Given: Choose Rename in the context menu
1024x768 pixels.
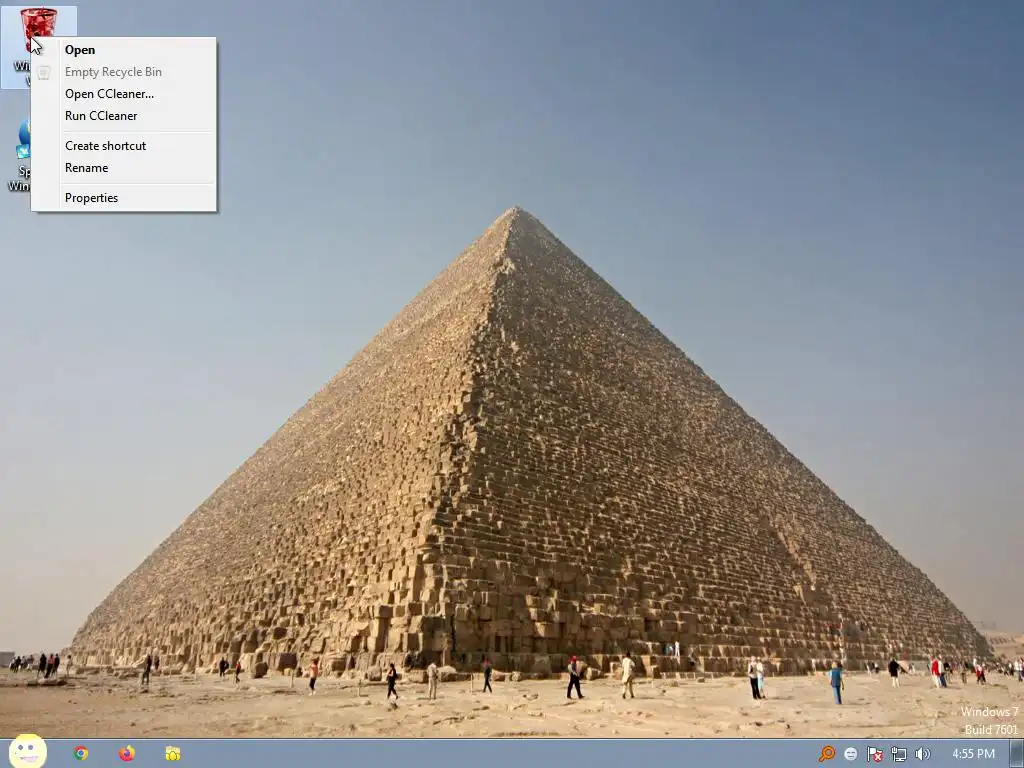Looking at the screenshot, I should click(123, 168).
